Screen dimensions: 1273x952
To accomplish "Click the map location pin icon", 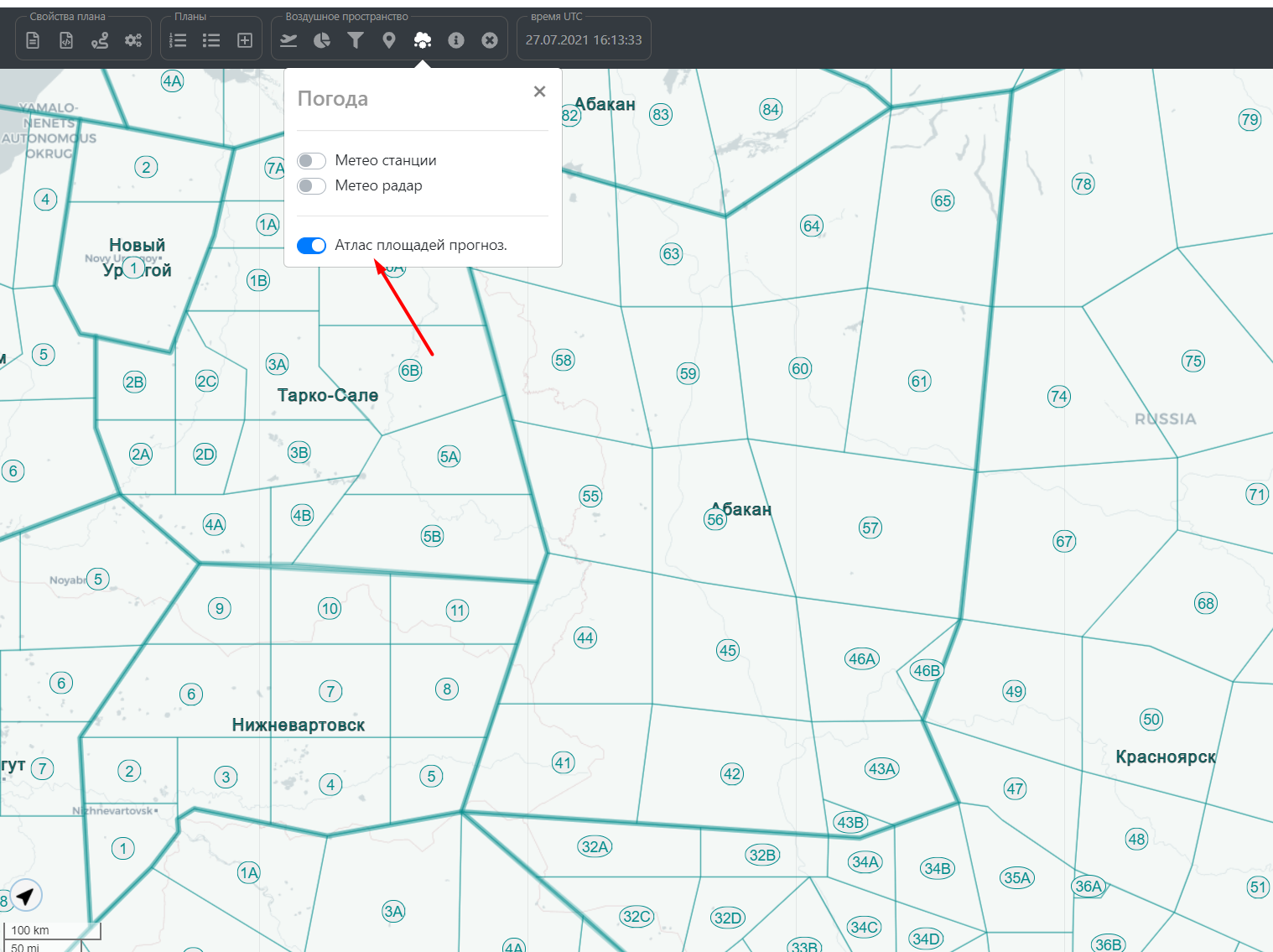I will click(x=389, y=40).
